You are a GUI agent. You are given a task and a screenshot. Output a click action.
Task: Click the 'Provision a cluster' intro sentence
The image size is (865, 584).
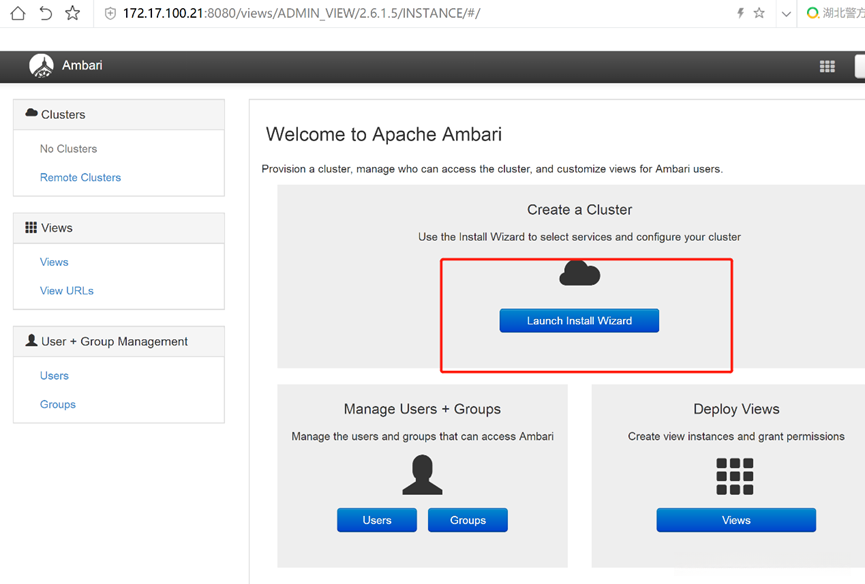tap(492, 169)
